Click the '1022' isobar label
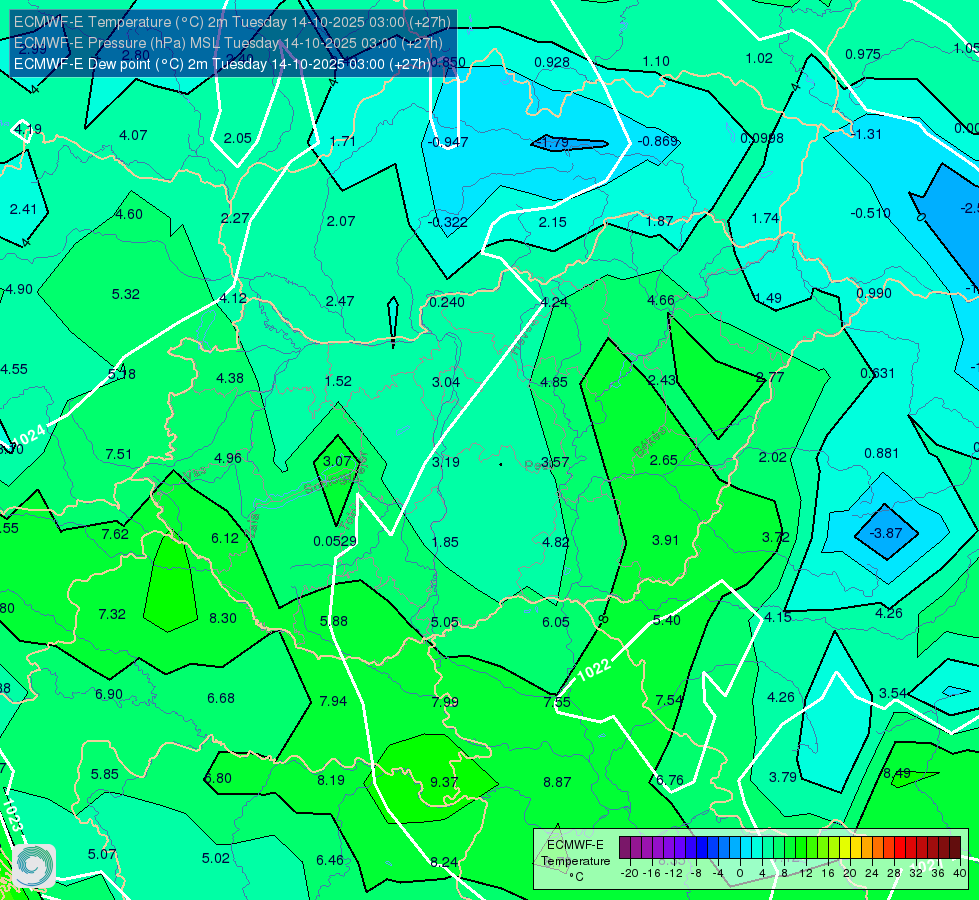This screenshot has width=979, height=900. (594, 670)
